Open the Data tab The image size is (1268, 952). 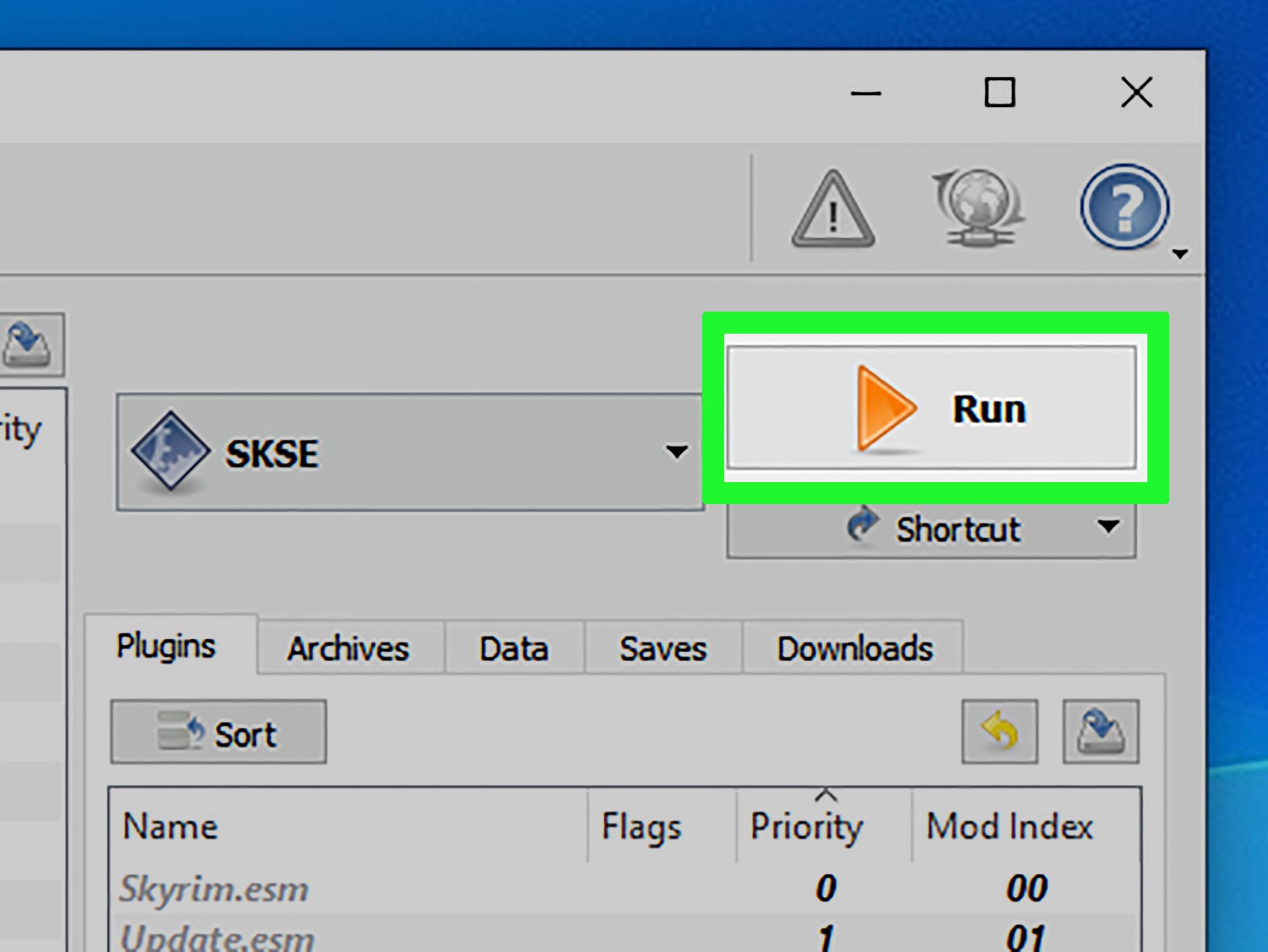point(514,649)
